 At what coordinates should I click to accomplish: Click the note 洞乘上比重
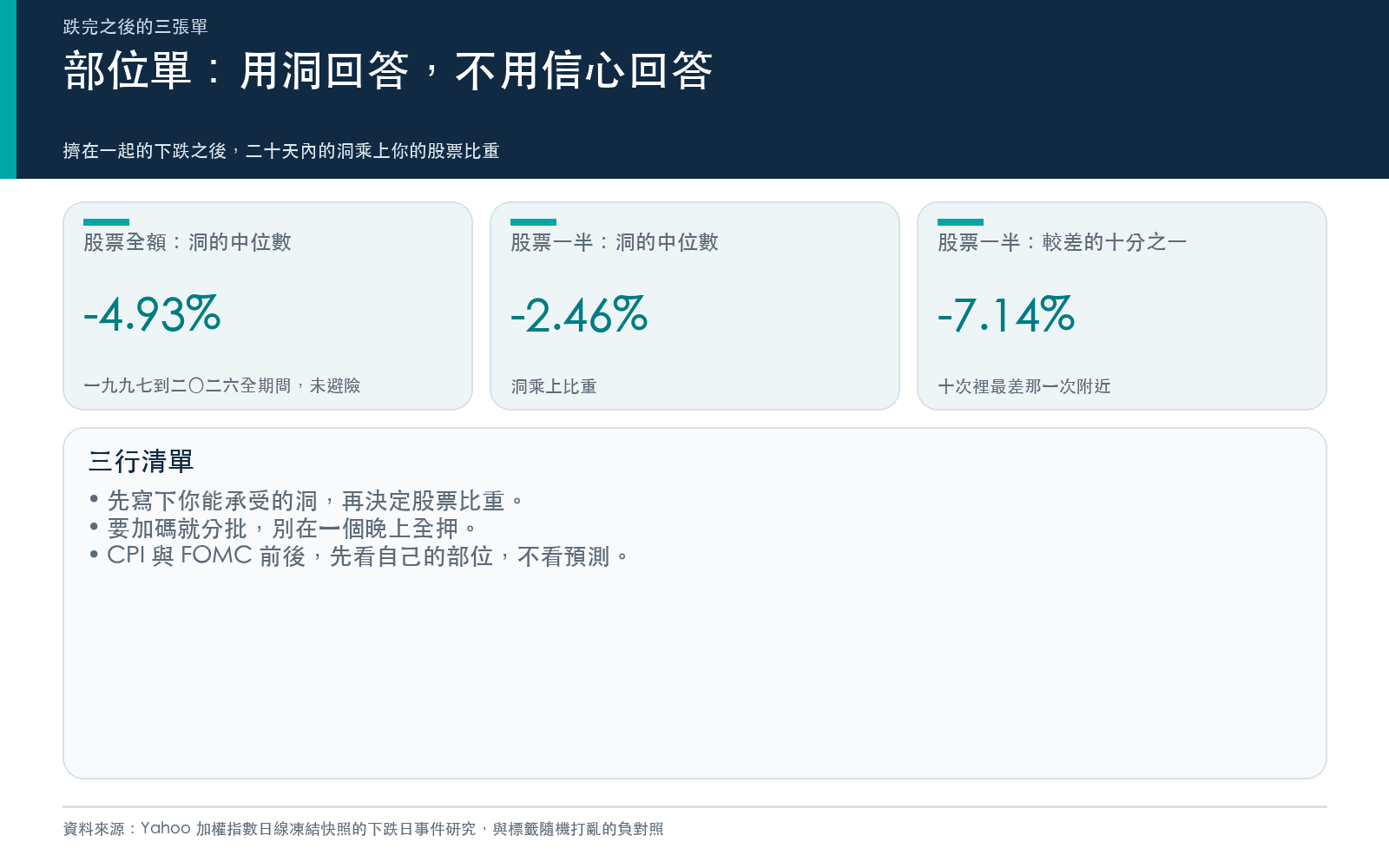tap(554, 386)
